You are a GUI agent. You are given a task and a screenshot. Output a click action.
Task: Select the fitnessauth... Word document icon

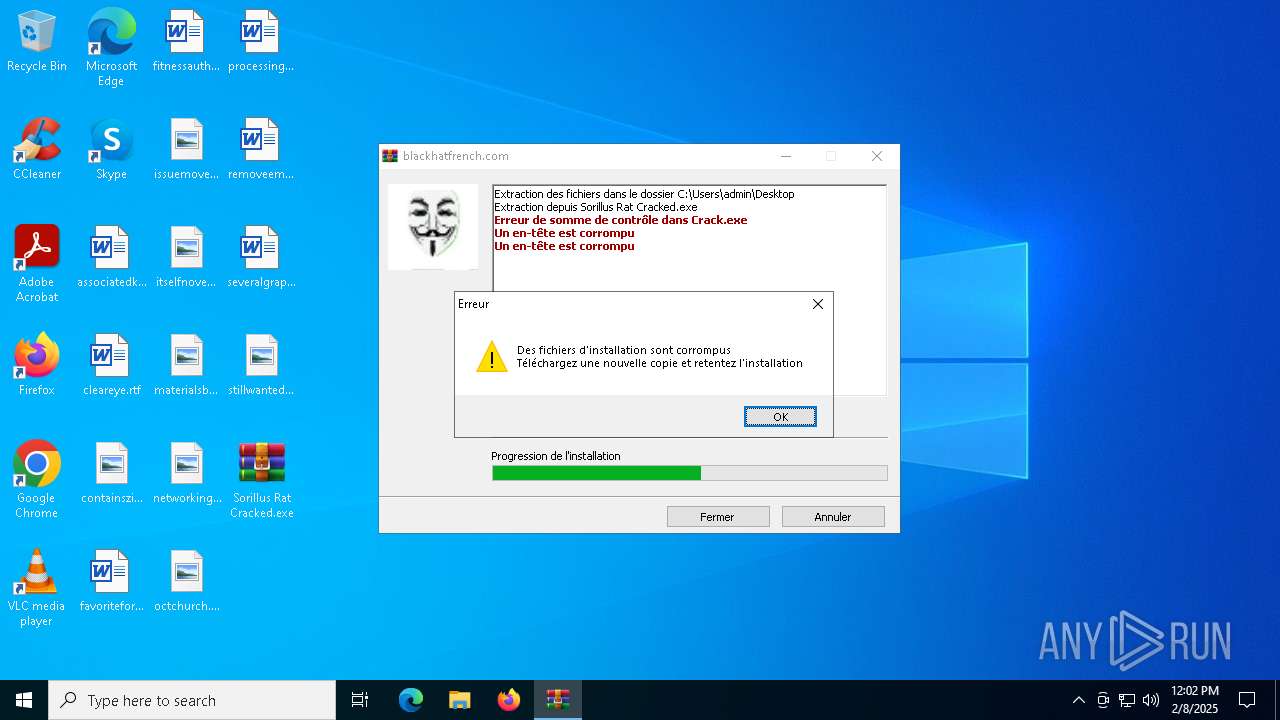tap(186, 41)
